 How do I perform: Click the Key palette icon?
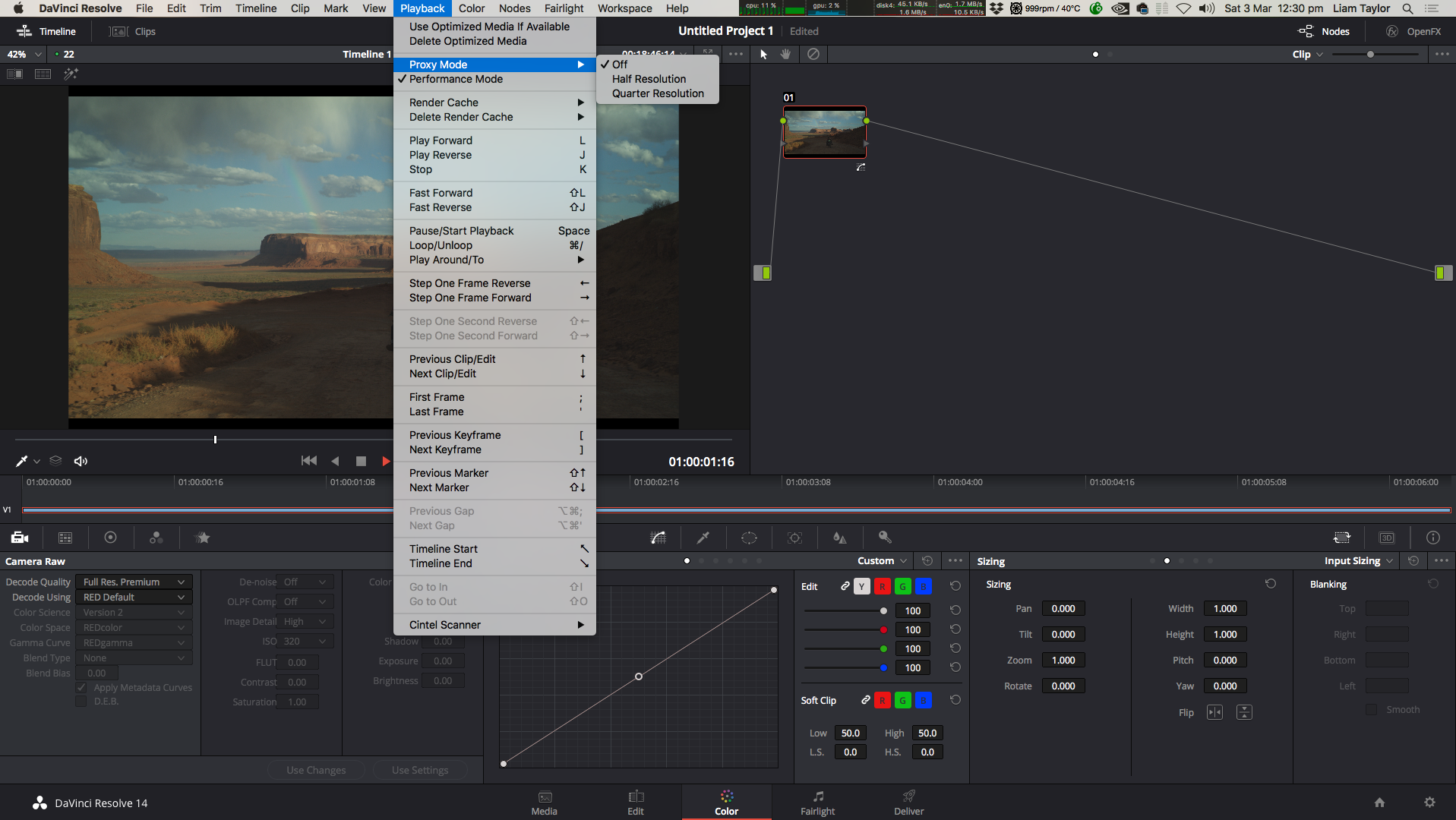pyautogui.click(x=885, y=538)
